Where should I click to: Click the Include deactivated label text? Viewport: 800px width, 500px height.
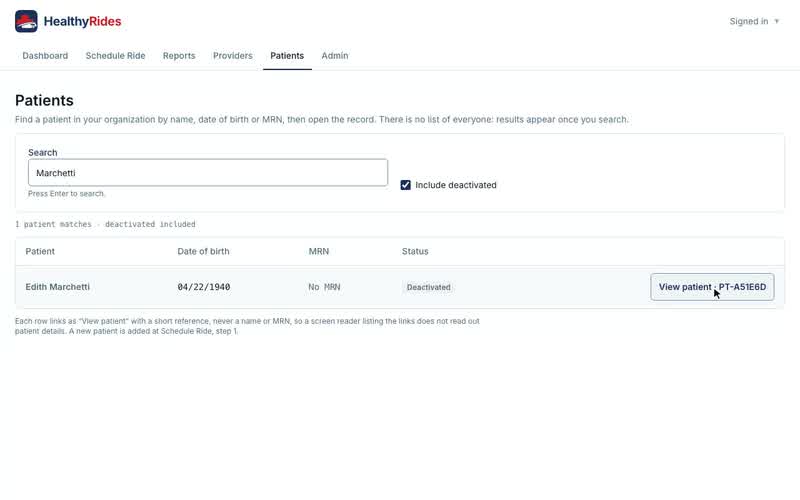pyautogui.click(x=456, y=185)
